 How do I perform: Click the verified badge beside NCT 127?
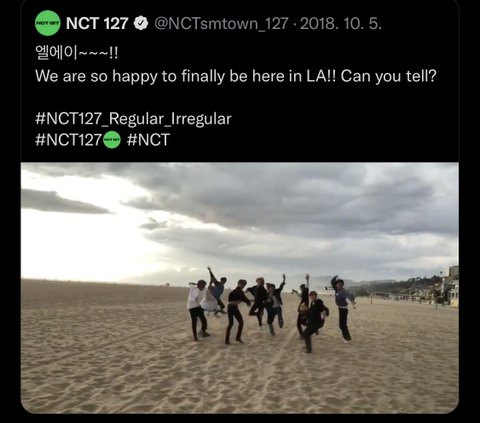141,23
